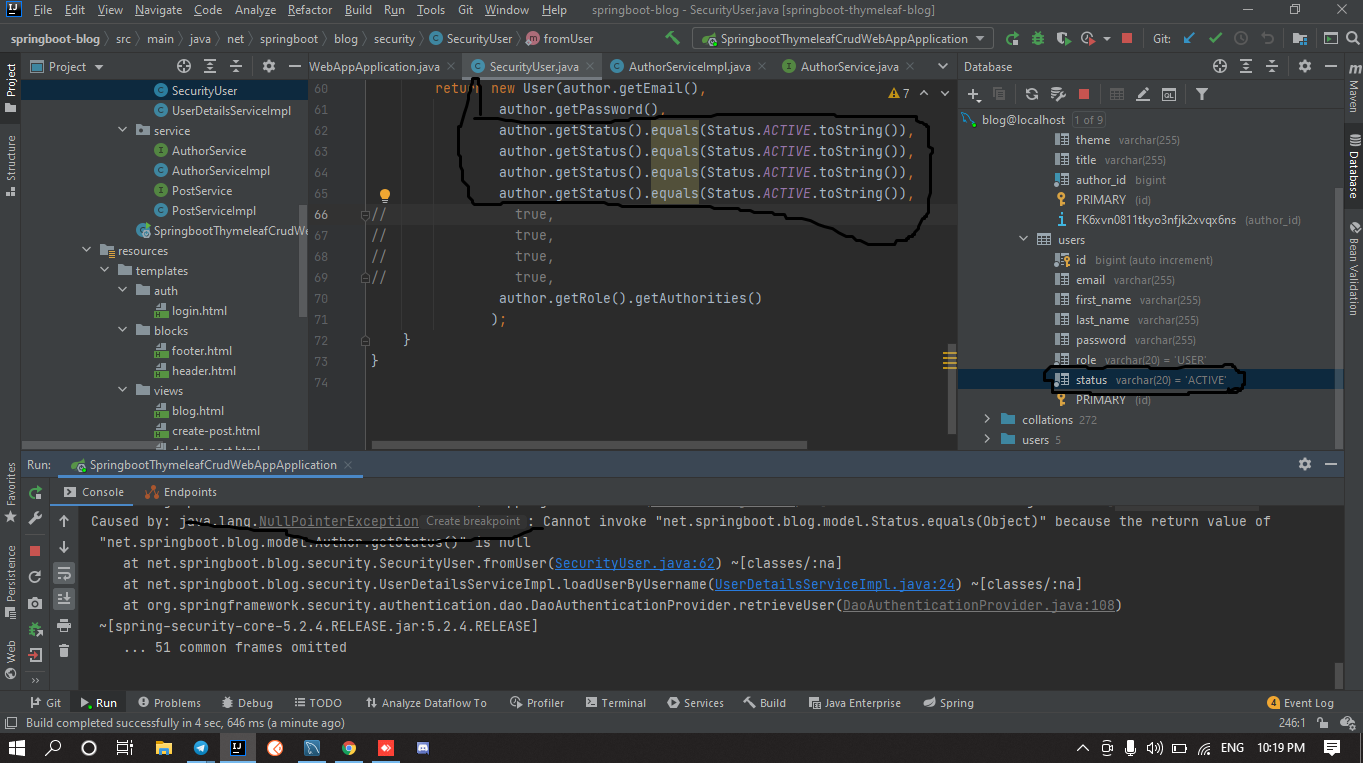
Task: Stop process using Run panel red square
Action: coord(35,550)
